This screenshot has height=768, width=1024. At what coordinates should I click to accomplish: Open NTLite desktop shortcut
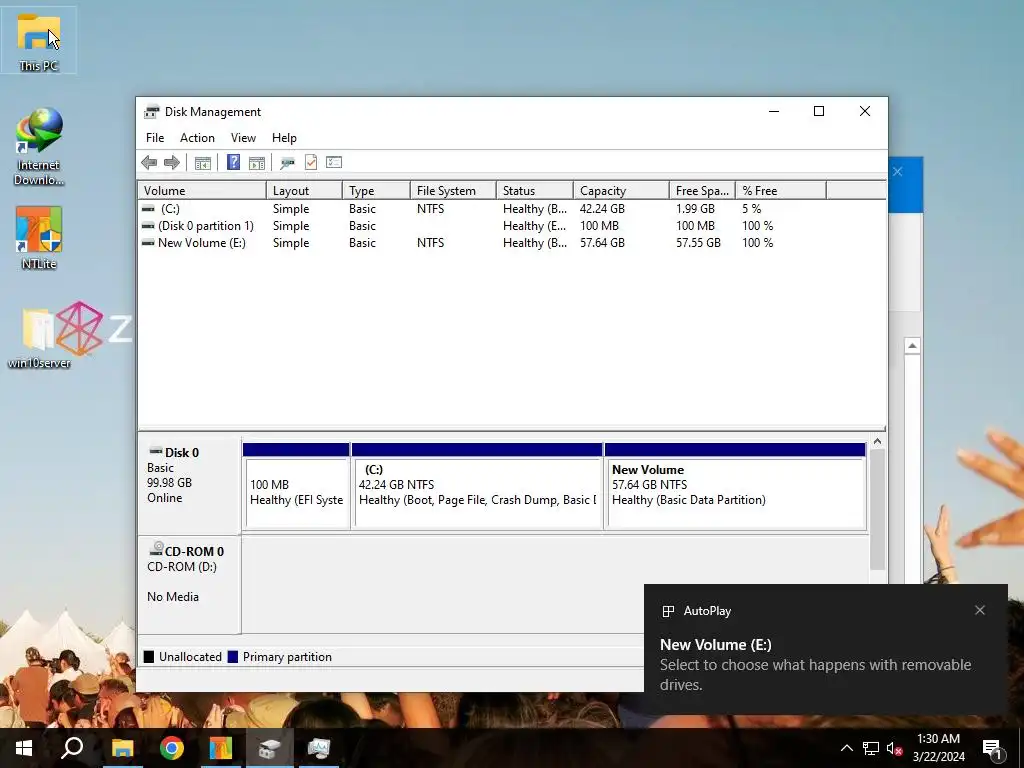39,238
